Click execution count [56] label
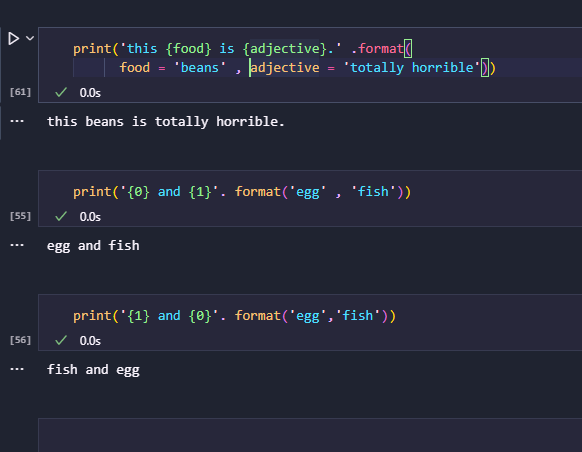582x452 pixels. click(20, 340)
